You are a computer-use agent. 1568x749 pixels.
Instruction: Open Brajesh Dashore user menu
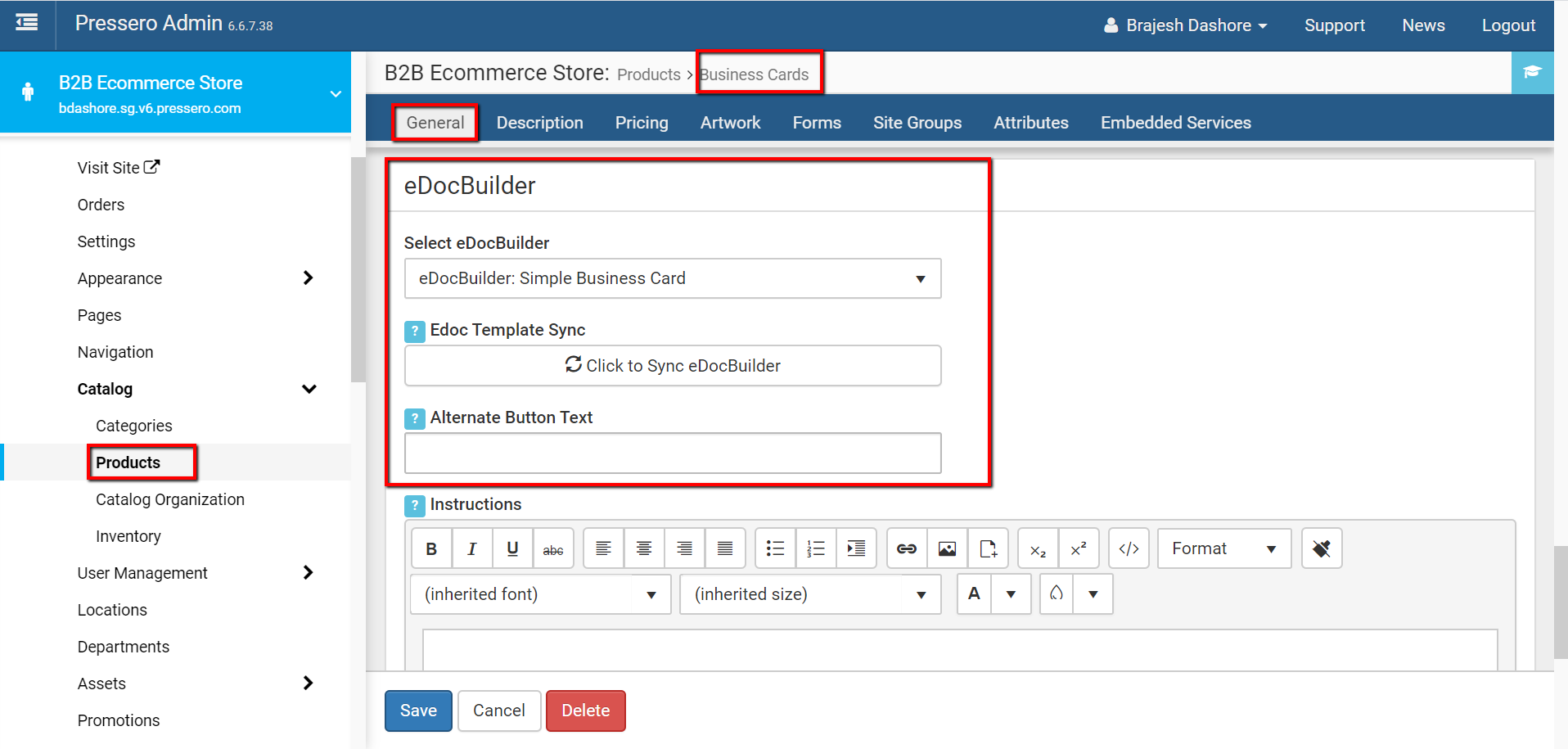pyautogui.click(x=1186, y=25)
